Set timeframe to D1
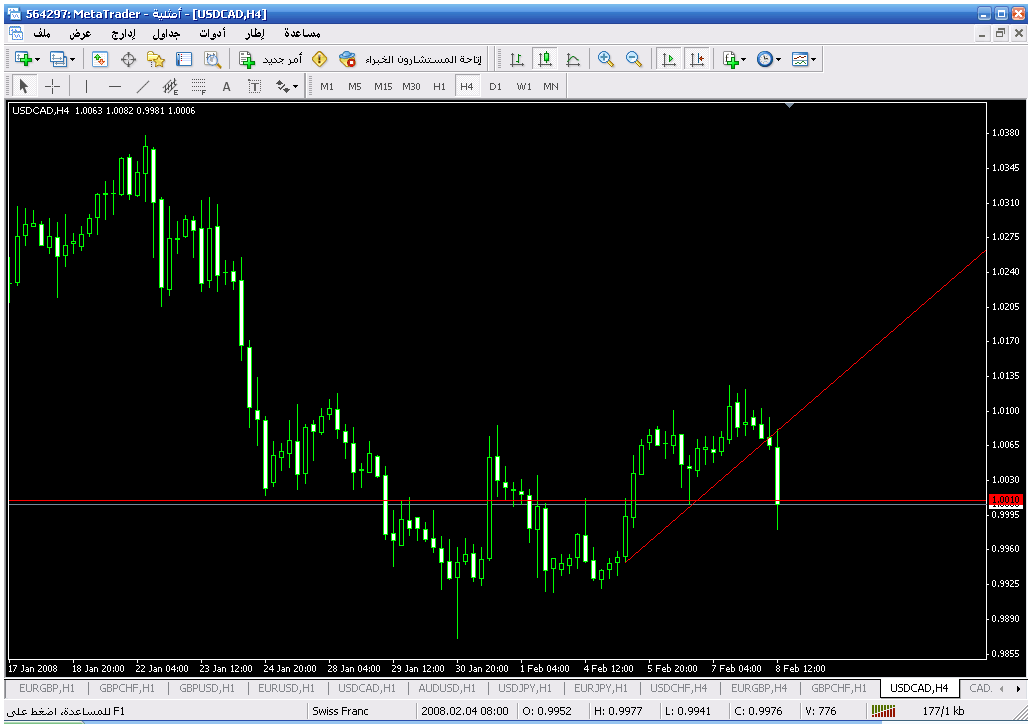 coord(495,86)
